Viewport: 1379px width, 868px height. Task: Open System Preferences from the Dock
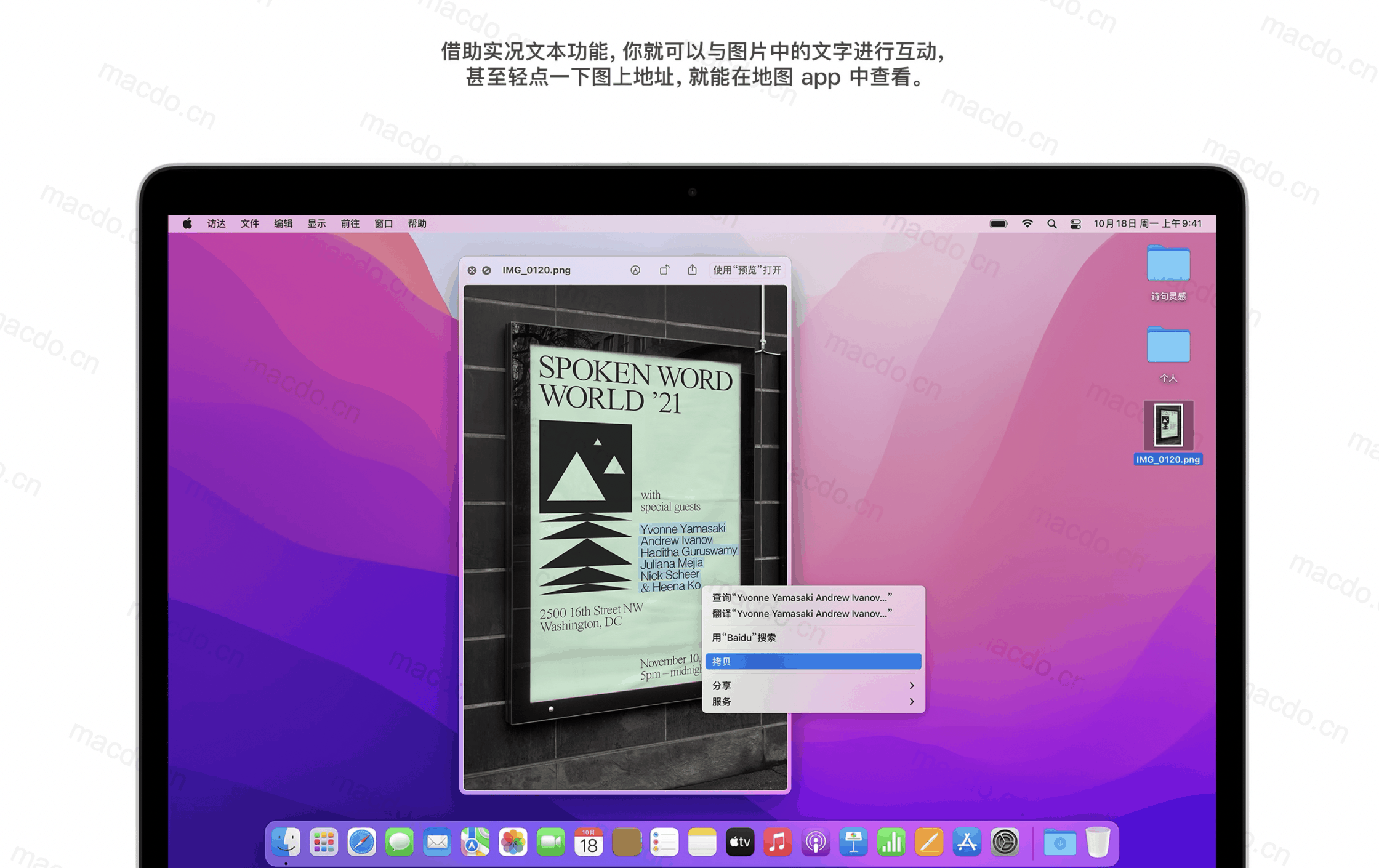pos(1005,842)
